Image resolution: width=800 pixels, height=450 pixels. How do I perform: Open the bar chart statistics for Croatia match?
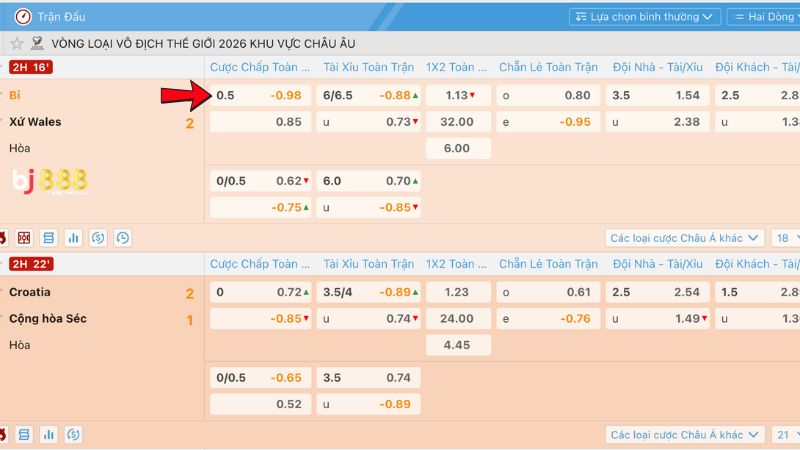point(48,435)
